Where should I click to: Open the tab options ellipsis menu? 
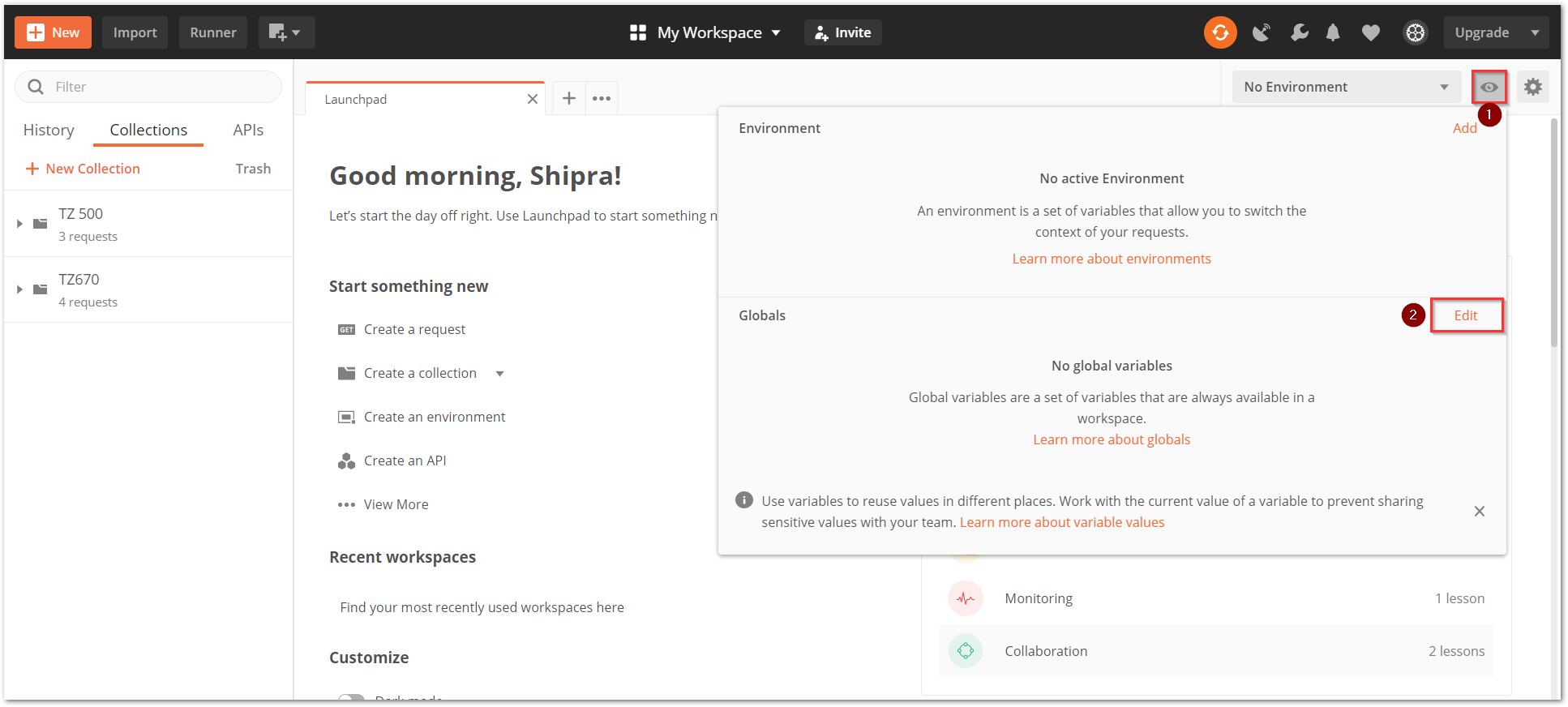tap(602, 98)
